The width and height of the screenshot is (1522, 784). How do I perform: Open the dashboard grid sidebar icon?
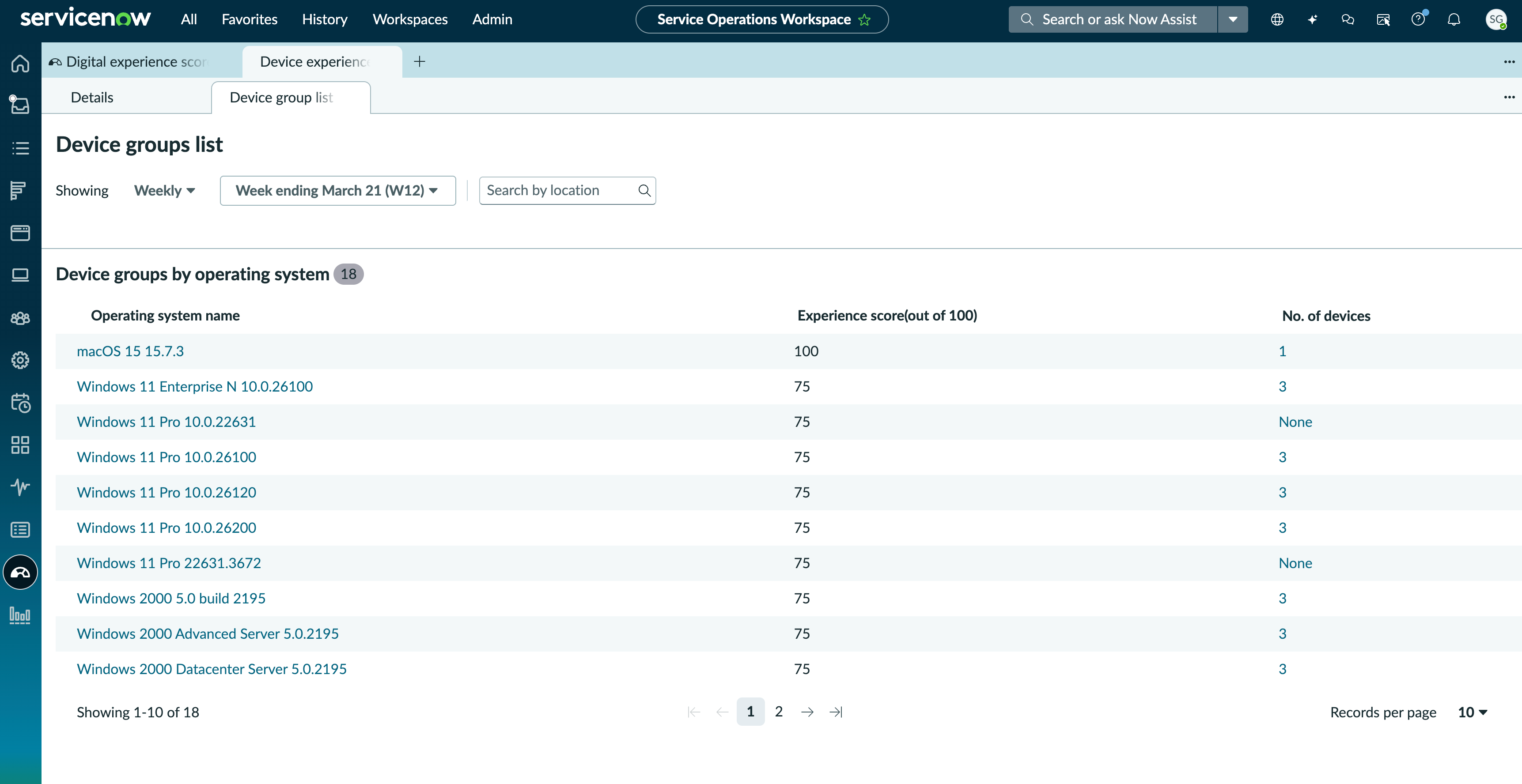pyautogui.click(x=20, y=445)
